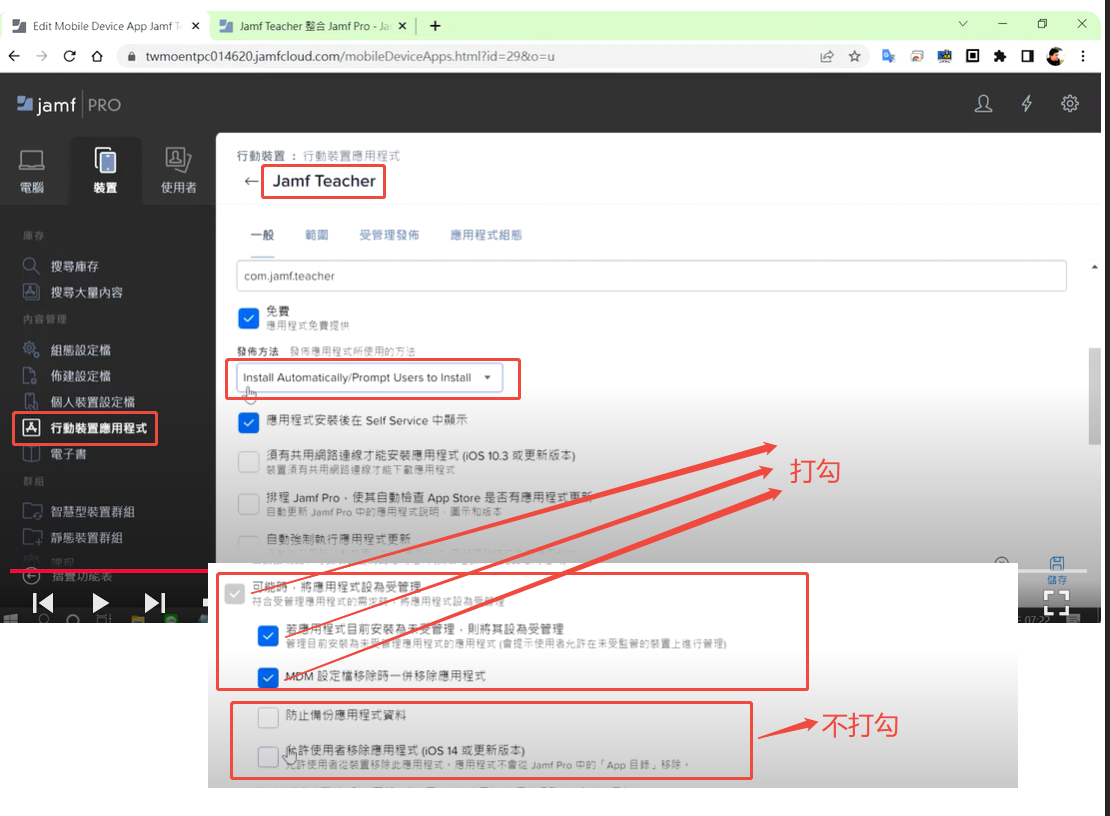Screen dimensions: 1110x816
Task: Skip to next video track
Action: 155,603
